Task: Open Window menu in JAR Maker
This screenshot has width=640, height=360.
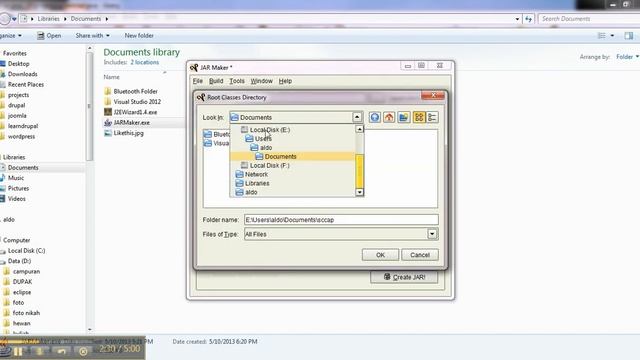Action: (x=261, y=81)
